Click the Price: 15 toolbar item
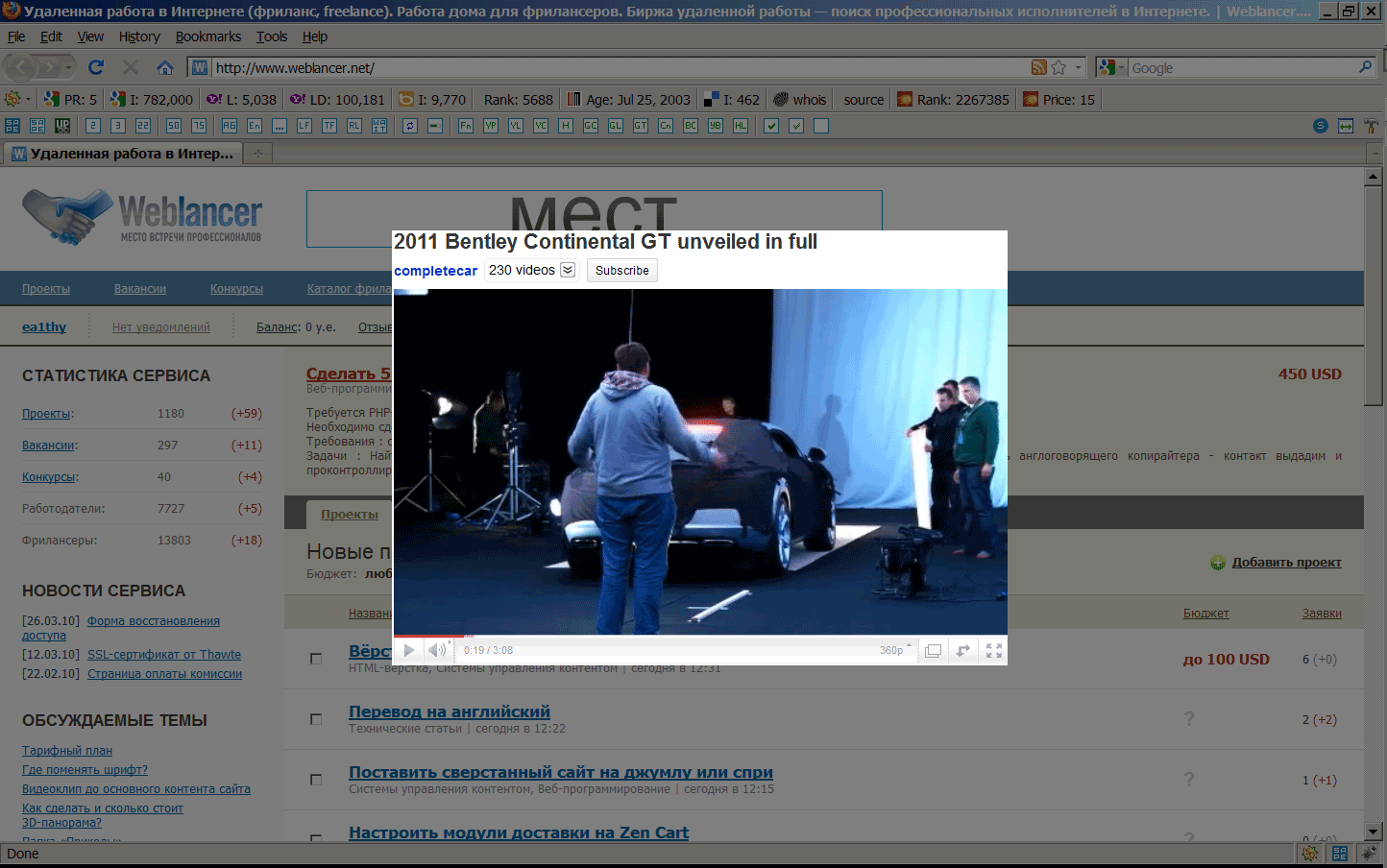1387x868 pixels. click(1058, 99)
